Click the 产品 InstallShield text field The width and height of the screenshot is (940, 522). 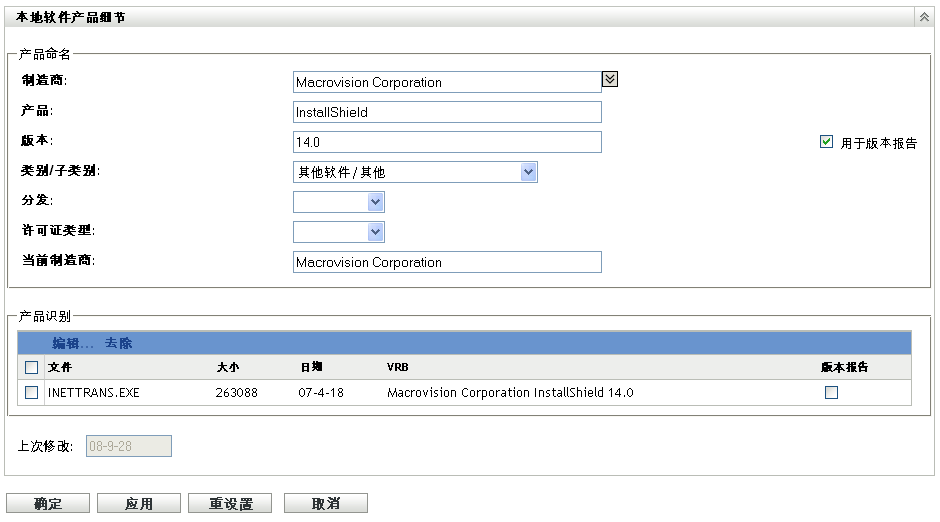(x=447, y=112)
